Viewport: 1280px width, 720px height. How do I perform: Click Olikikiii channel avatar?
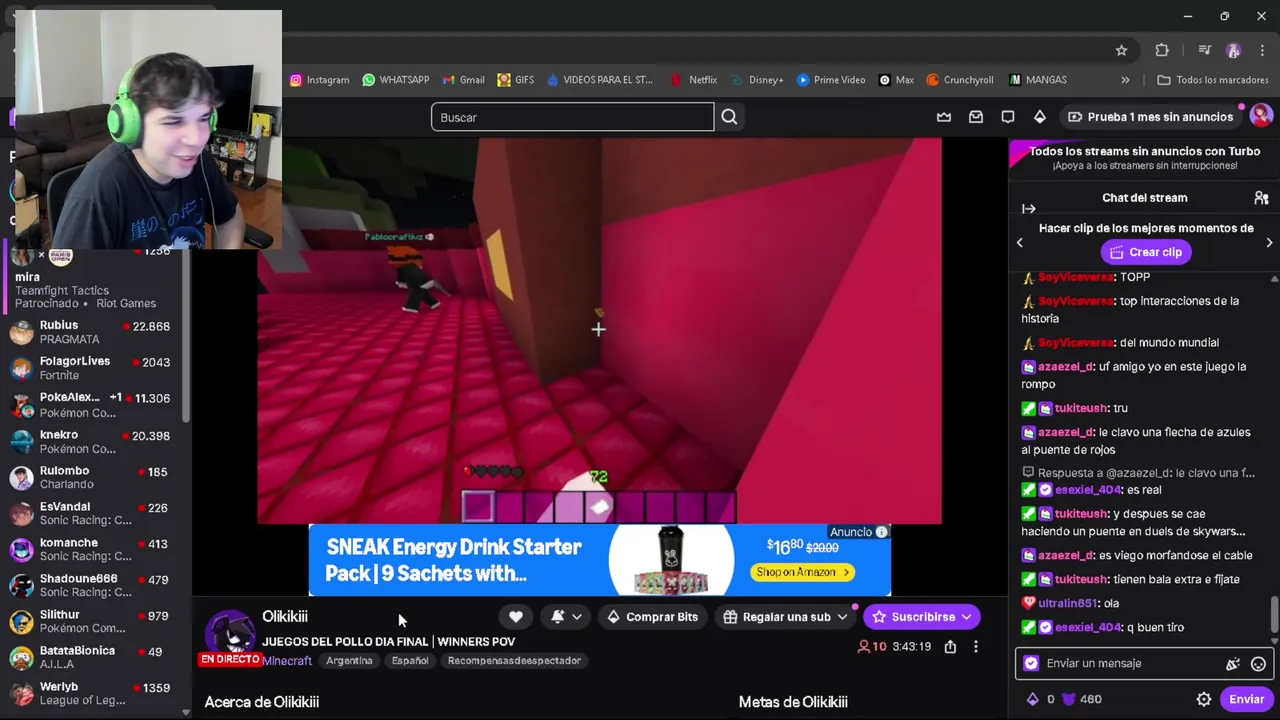click(230, 633)
